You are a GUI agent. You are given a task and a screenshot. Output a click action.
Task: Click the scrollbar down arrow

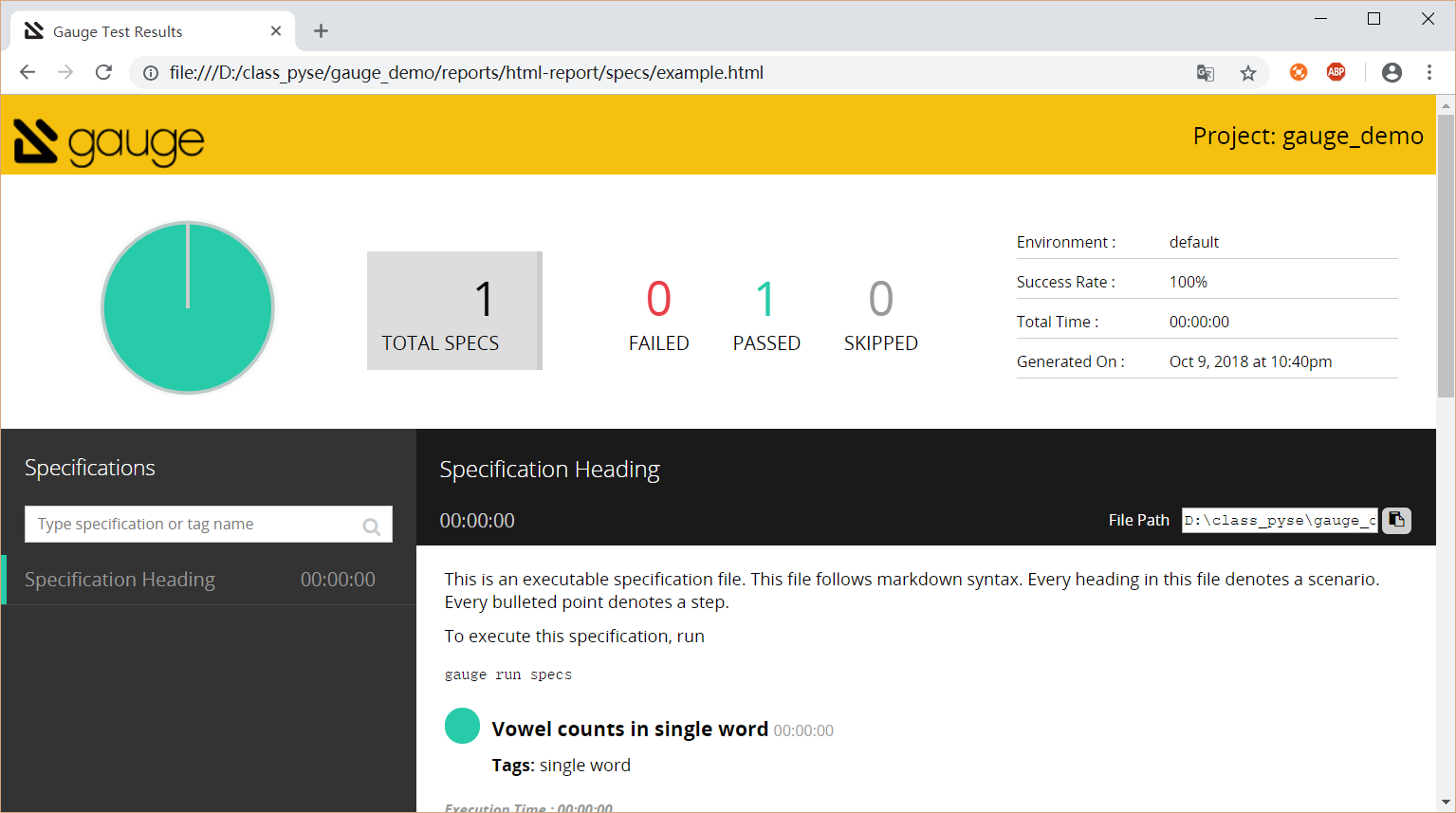coord(1446,803)
